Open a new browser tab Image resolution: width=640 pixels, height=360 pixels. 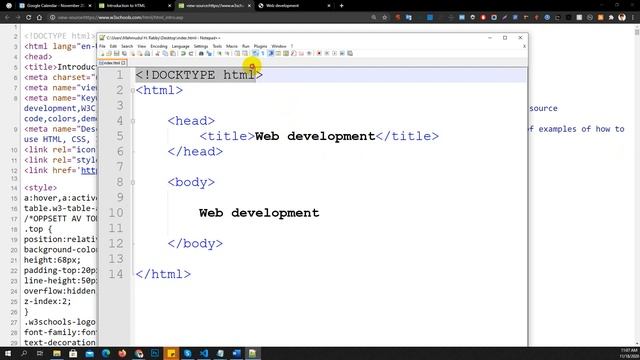[x=342, y=6]
